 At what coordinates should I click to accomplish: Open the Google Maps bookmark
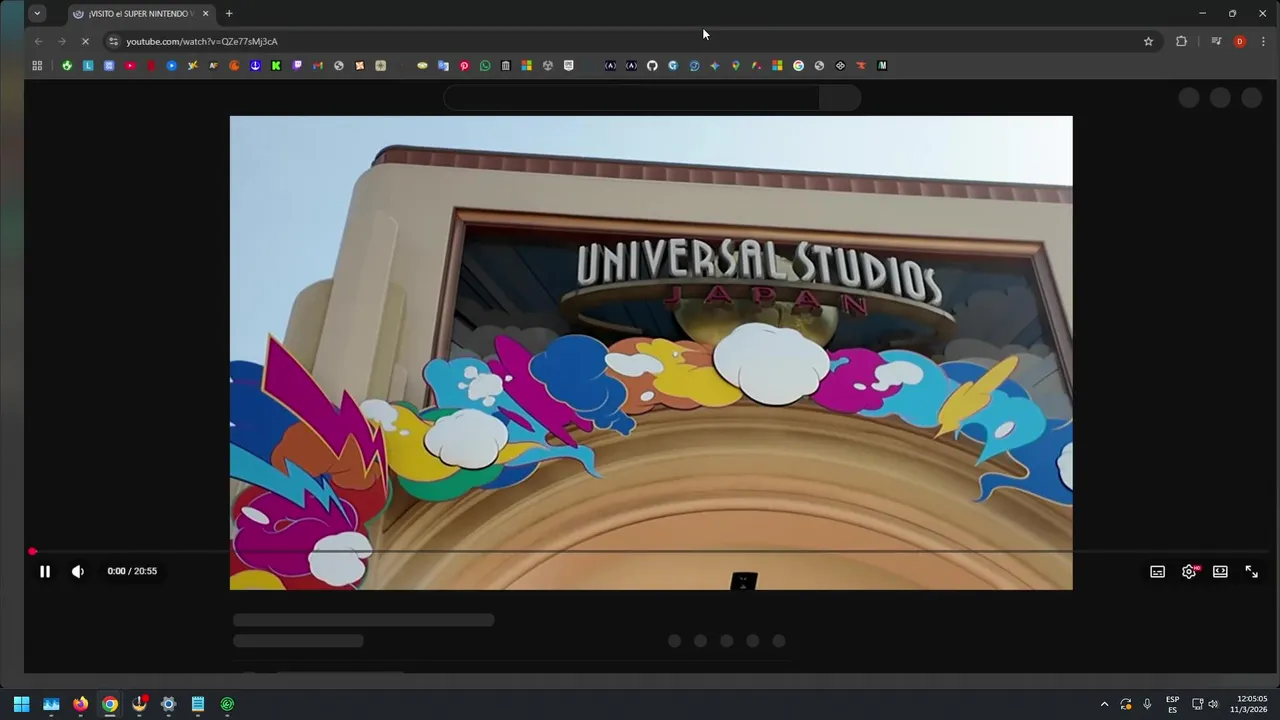coord(735,65)
